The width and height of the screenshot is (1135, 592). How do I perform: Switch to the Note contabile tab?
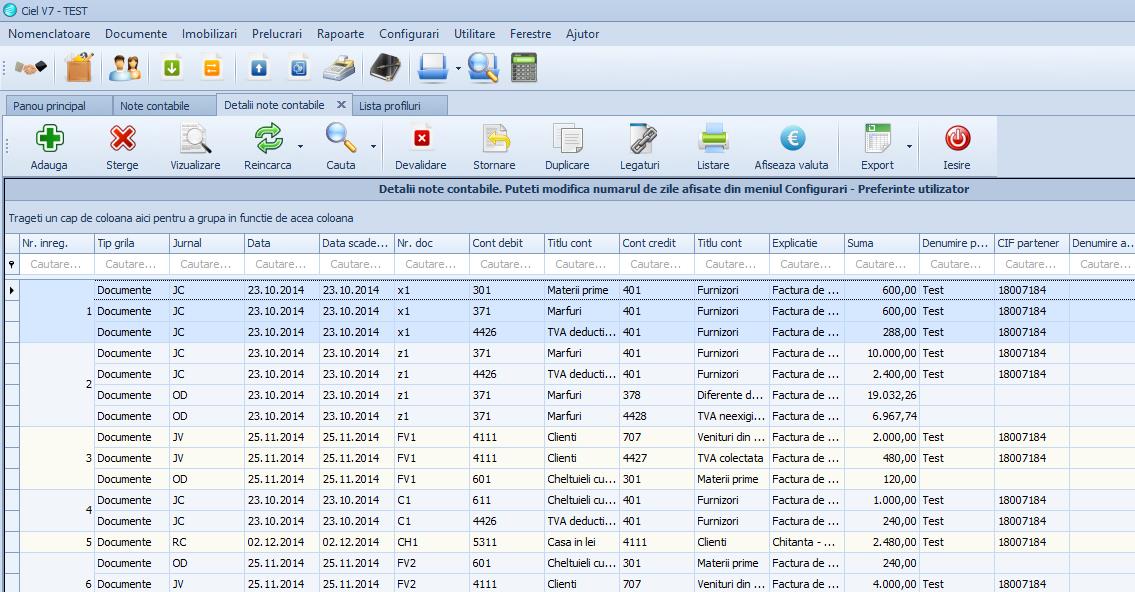[164, 106]
